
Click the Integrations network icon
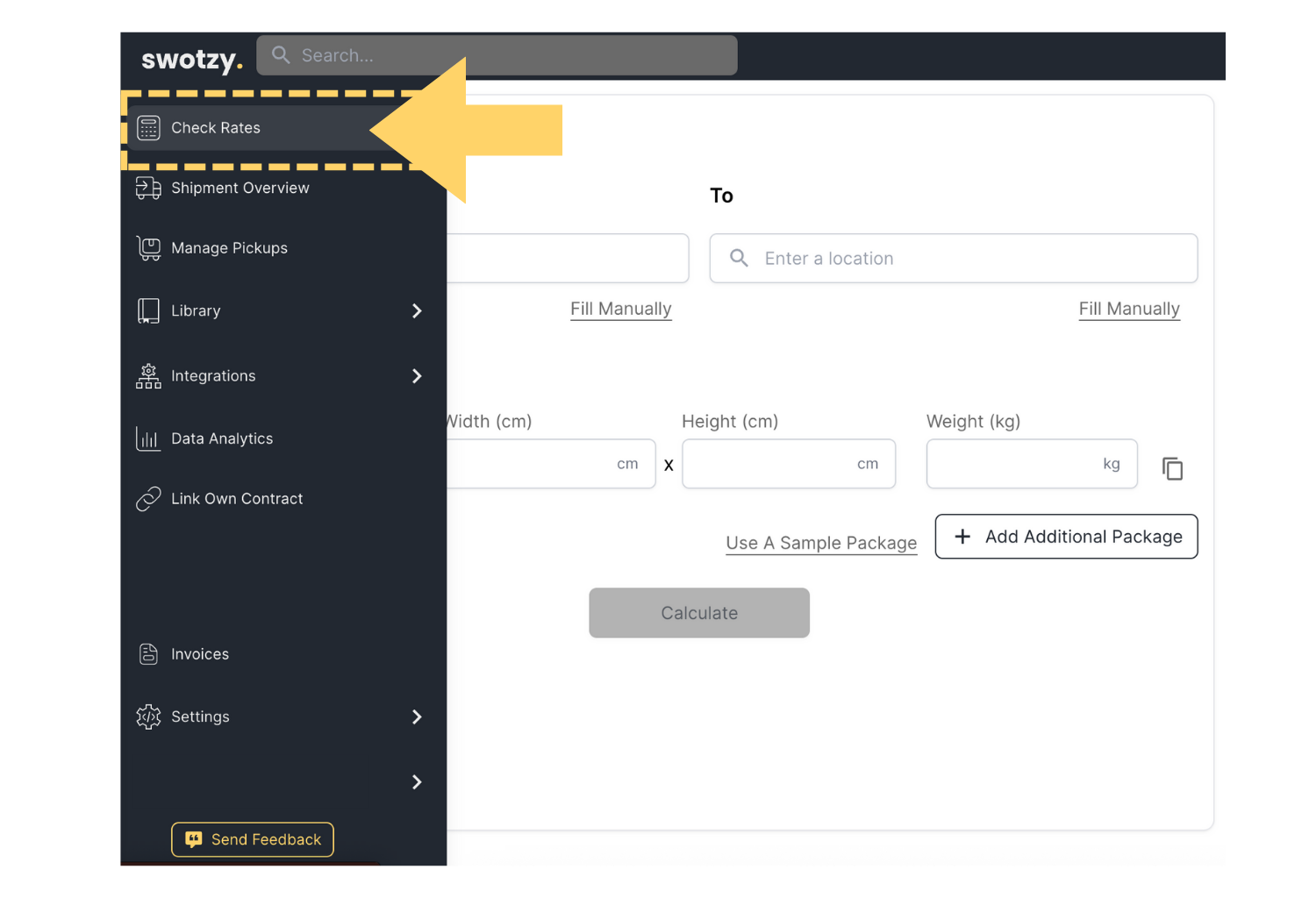pyautogui.click(x=148, y=376)
